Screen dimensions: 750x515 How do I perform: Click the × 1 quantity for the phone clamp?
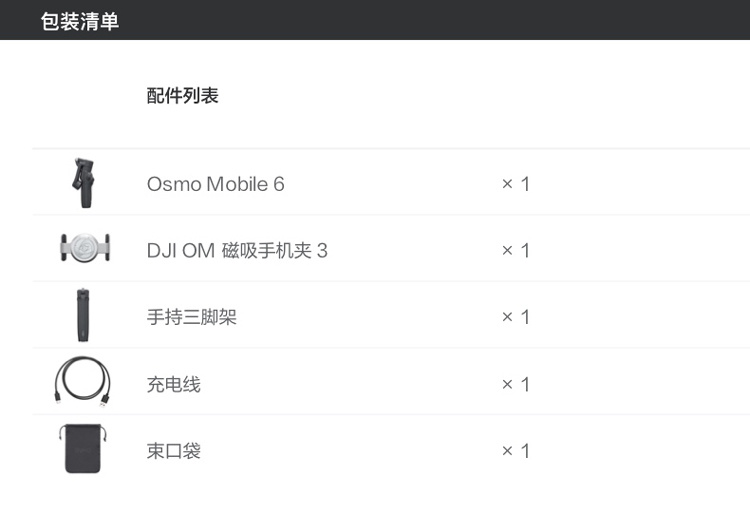pyautogui.click(x=515, y=250)
